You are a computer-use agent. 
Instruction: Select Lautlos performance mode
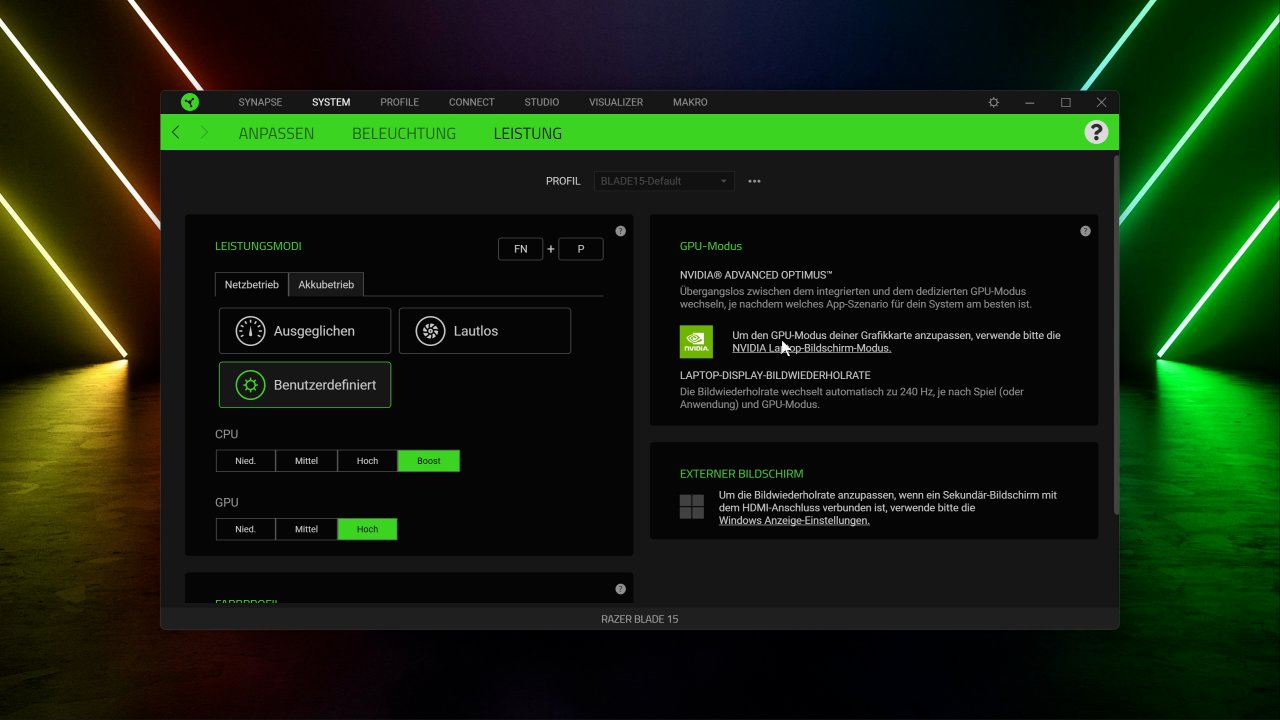click(x=485, y=331)
